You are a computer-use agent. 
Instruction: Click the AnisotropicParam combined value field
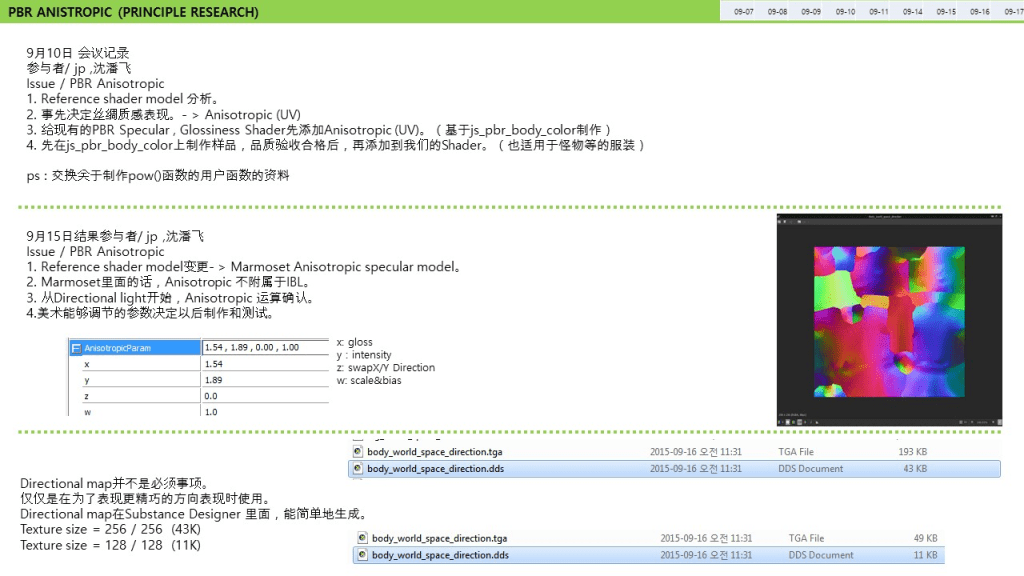[264, 348]
